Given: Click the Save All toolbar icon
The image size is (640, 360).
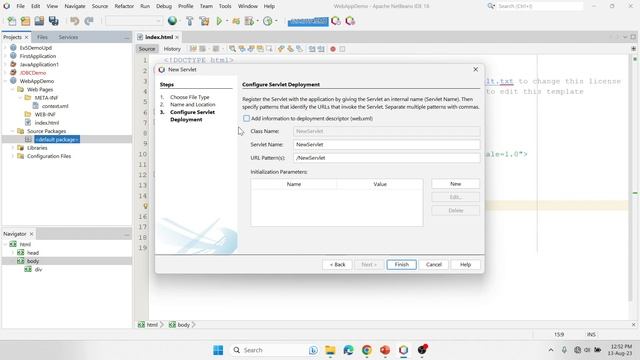Looking at the screenshot, I should 53,21.
